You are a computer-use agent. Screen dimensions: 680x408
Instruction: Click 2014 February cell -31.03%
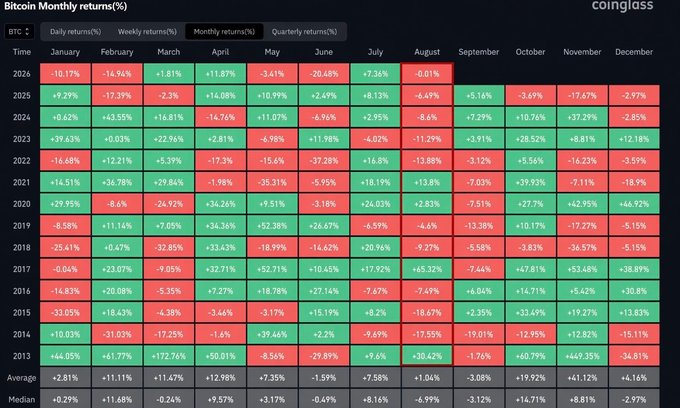click(117, 334)
